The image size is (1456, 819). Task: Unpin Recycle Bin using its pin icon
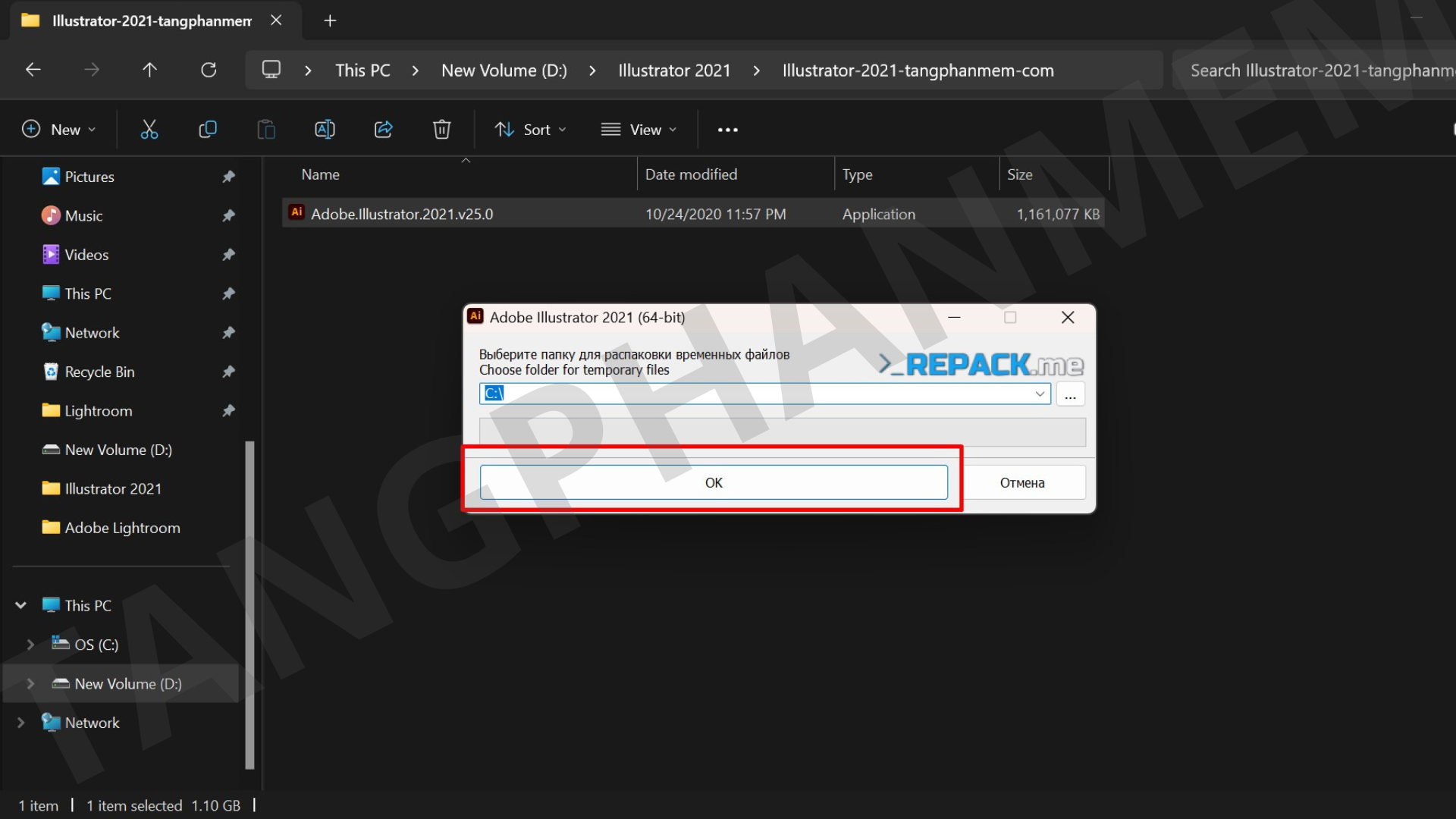click(228, 372)
